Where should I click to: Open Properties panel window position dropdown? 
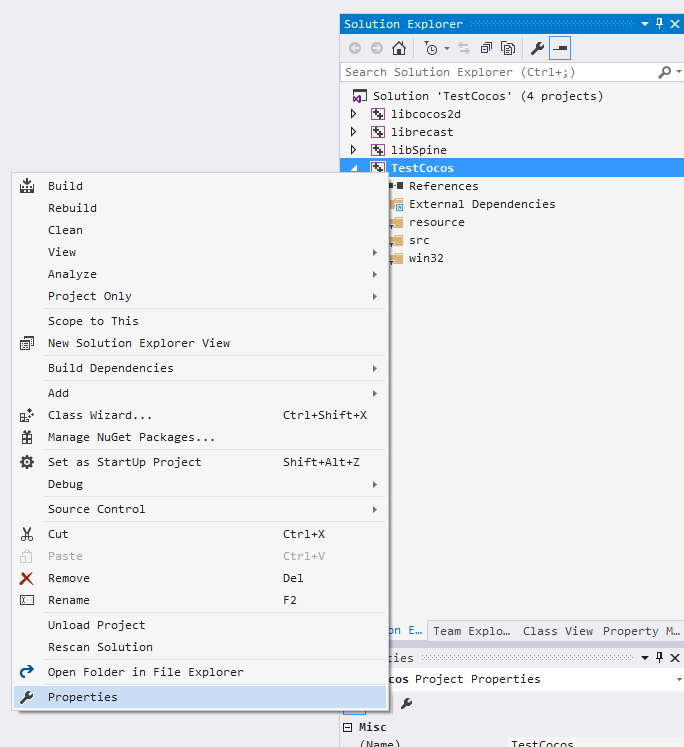(x=645, y=658)
